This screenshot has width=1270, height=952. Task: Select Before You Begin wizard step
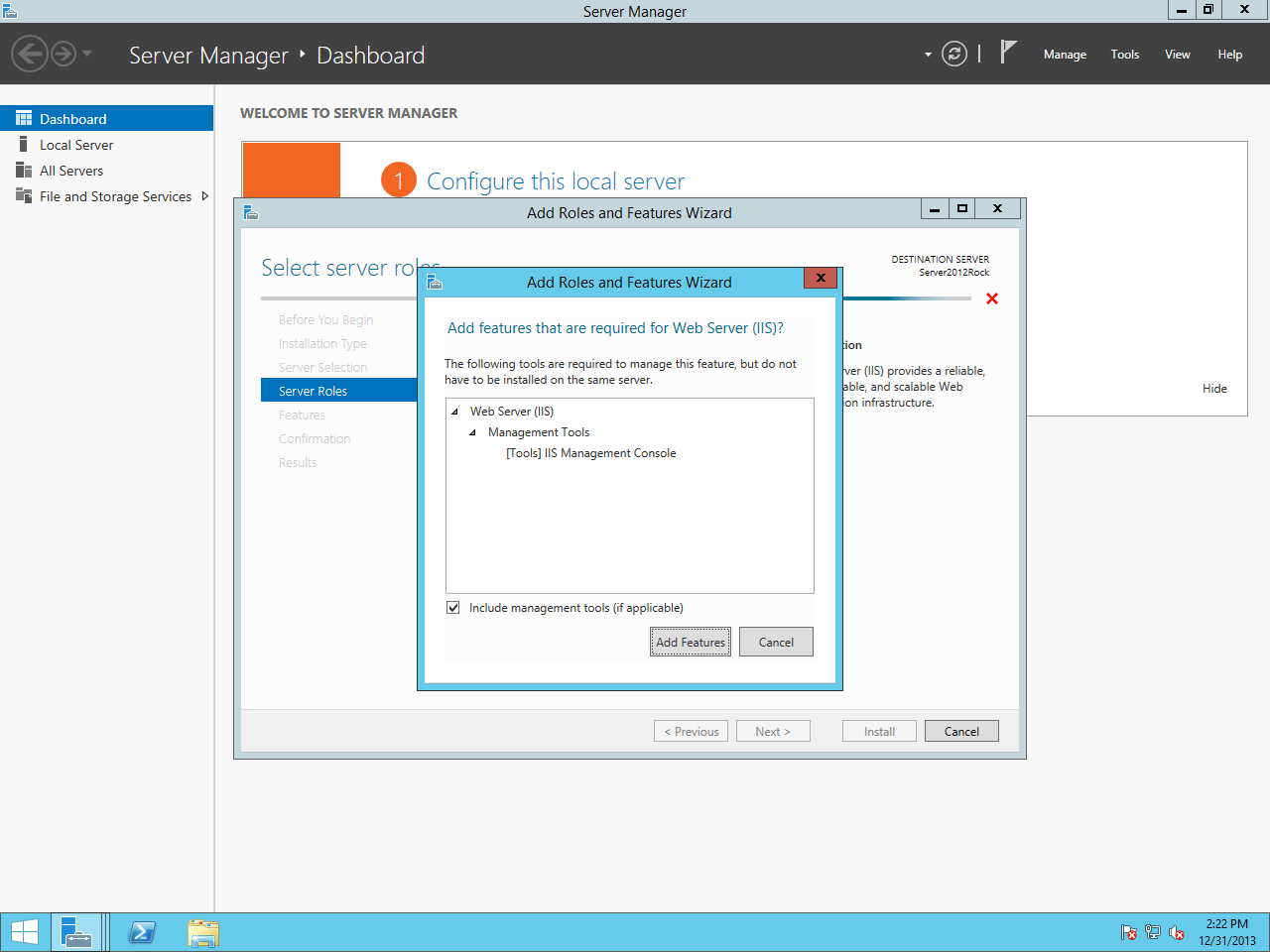tap(326, 320)
